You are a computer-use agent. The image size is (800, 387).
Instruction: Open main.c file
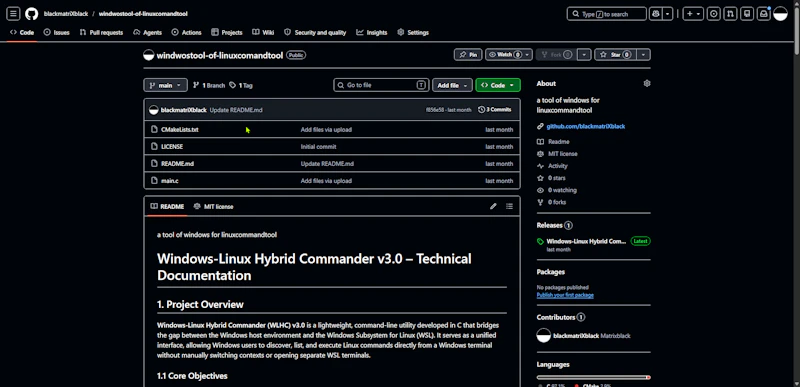(x=169, y=181)
